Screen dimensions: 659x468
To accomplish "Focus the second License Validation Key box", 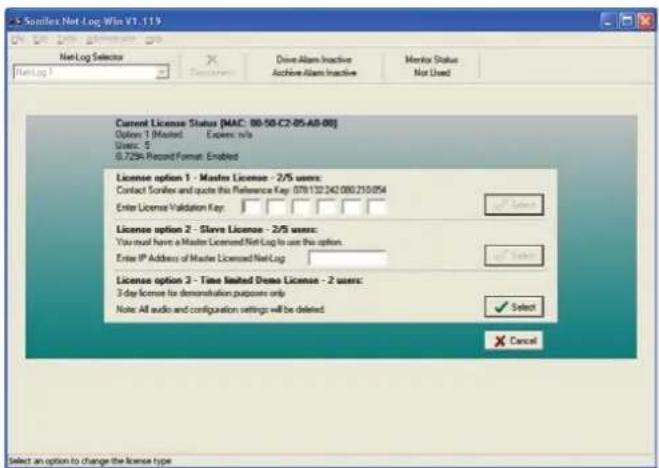I will 276,207.
